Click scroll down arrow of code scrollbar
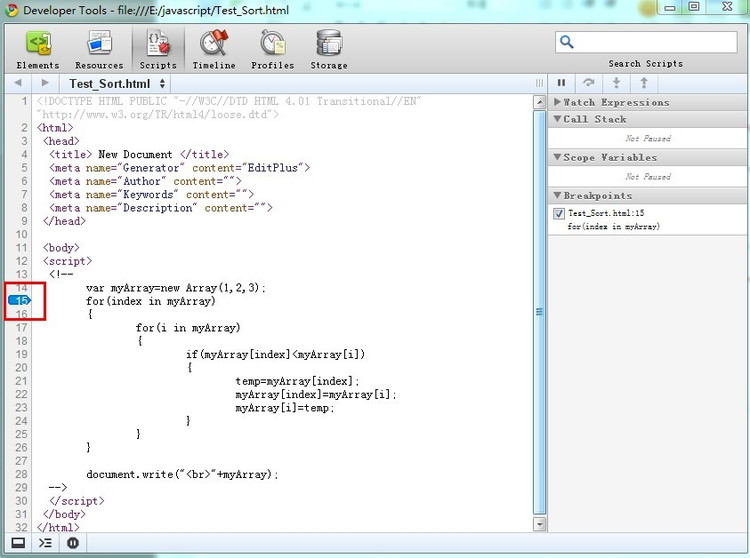 (x=540, y=524)
